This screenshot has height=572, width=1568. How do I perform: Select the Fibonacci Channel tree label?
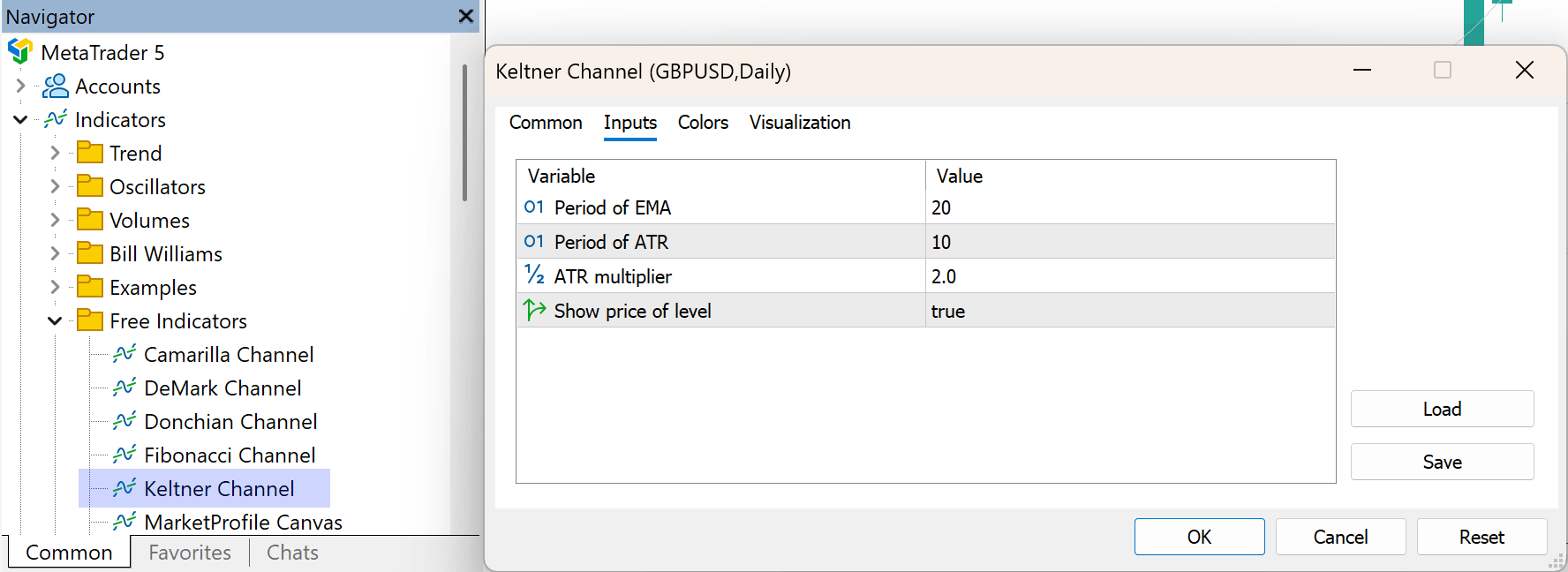pyautogui.click(x=230, y=455)
